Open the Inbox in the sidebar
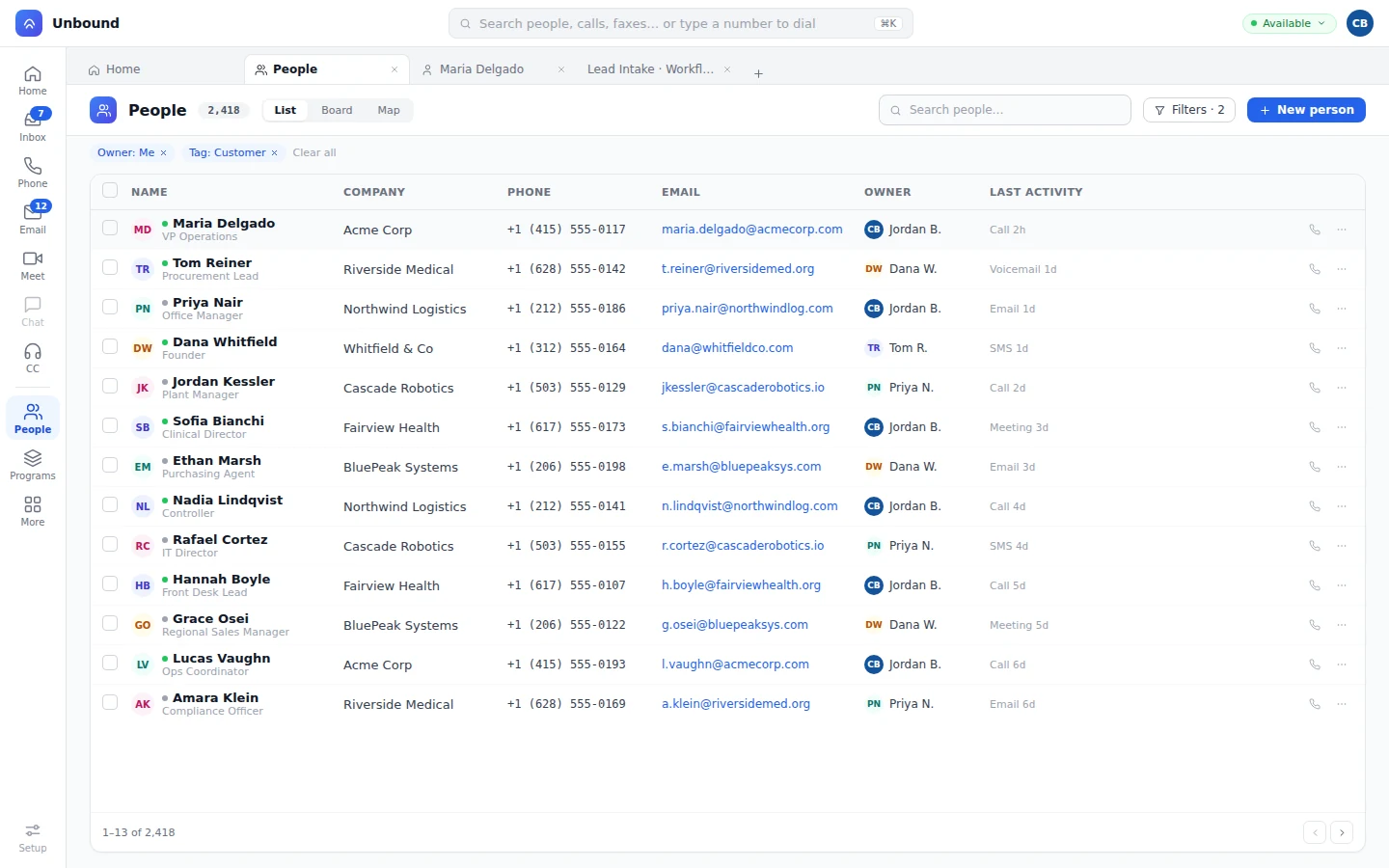Viewport: 1389px width, 868px height. pos(33,125)
